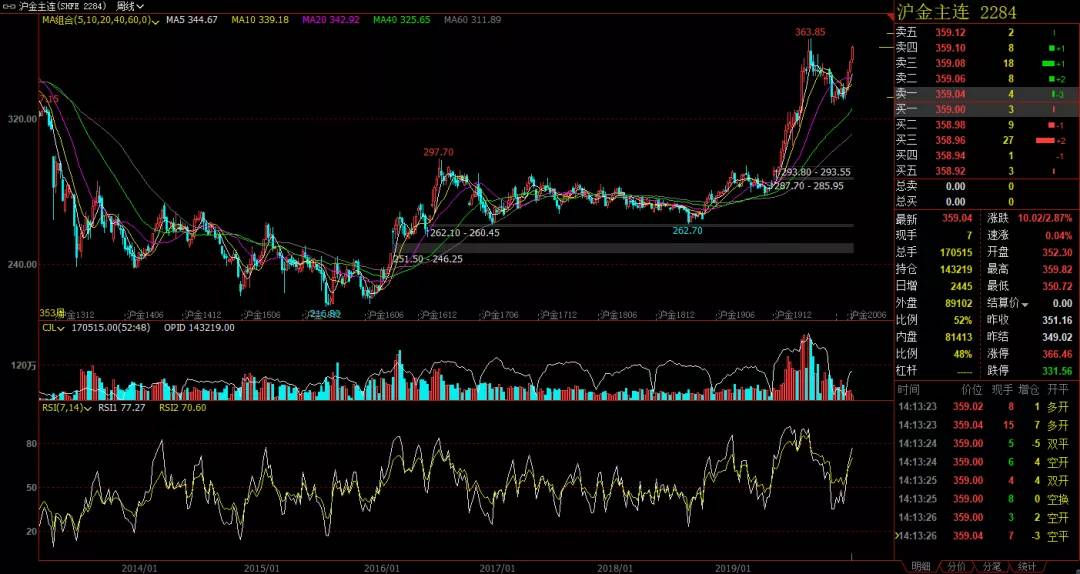Click the 363.85 high price marker

point(810,32)
